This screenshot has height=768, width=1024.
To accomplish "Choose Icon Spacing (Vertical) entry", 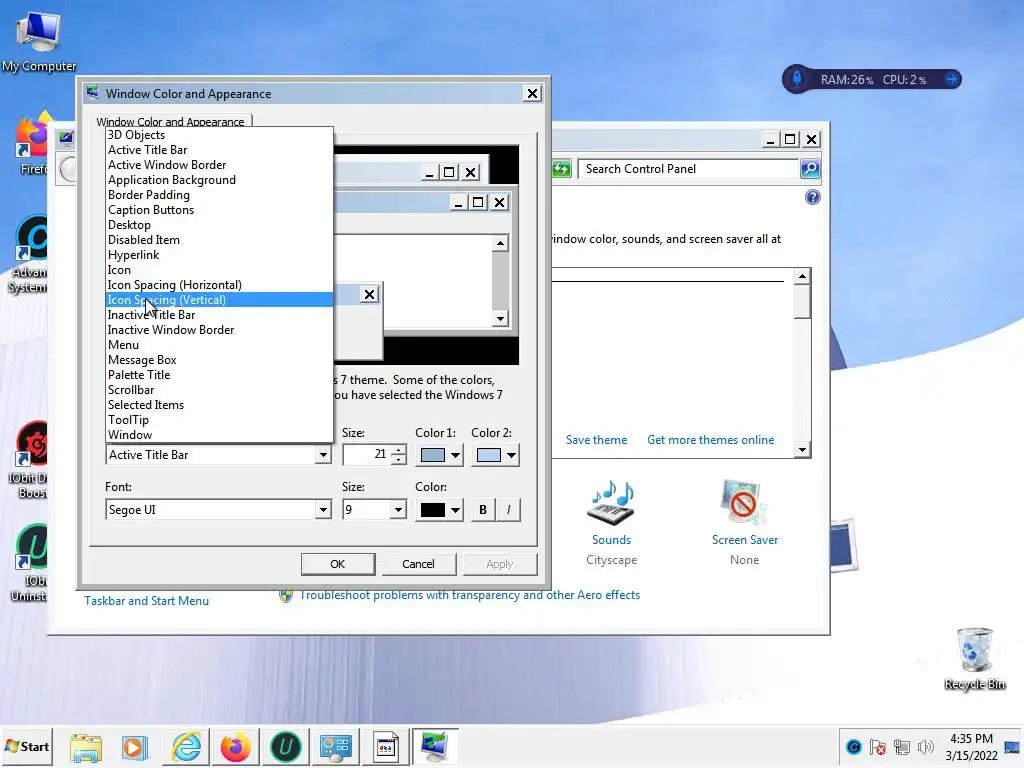I will 219,300.
